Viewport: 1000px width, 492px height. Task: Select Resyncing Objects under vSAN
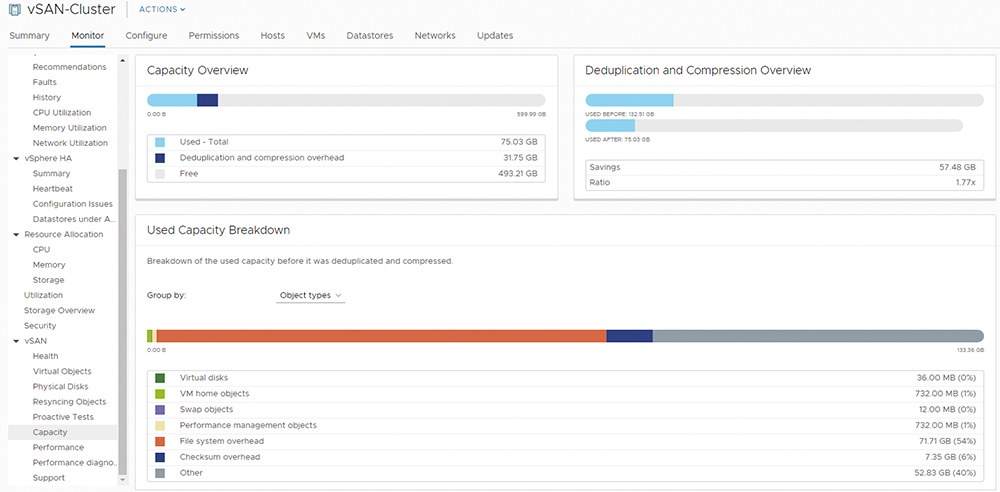[70, 402]
